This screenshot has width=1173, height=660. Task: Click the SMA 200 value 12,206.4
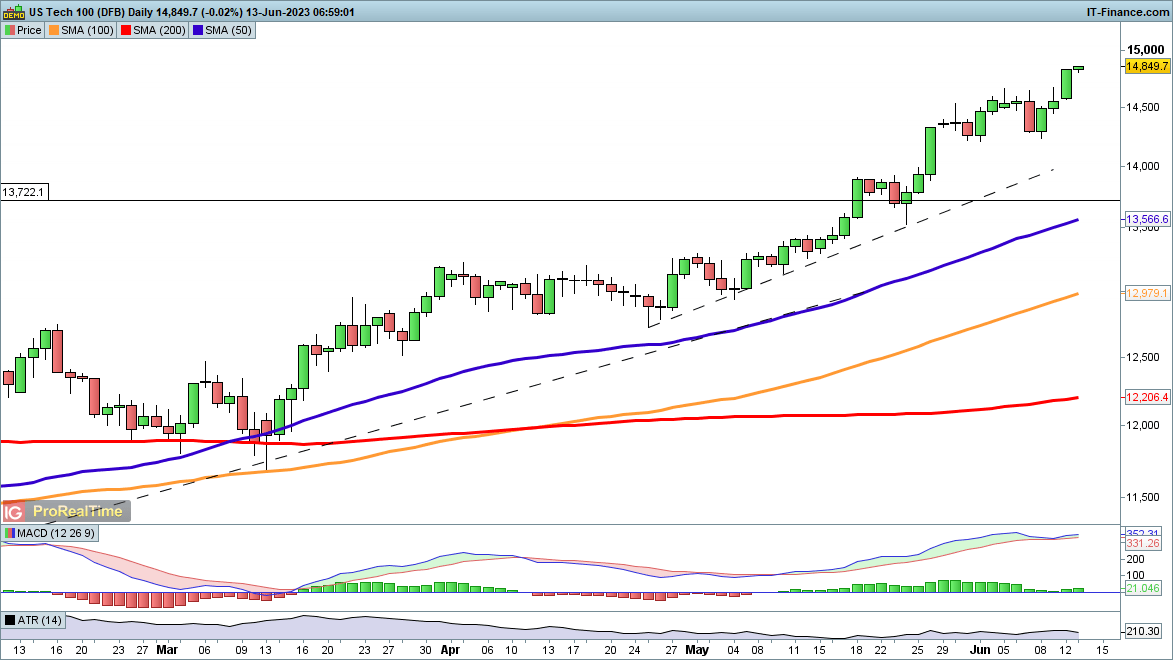coord(1147,397)
